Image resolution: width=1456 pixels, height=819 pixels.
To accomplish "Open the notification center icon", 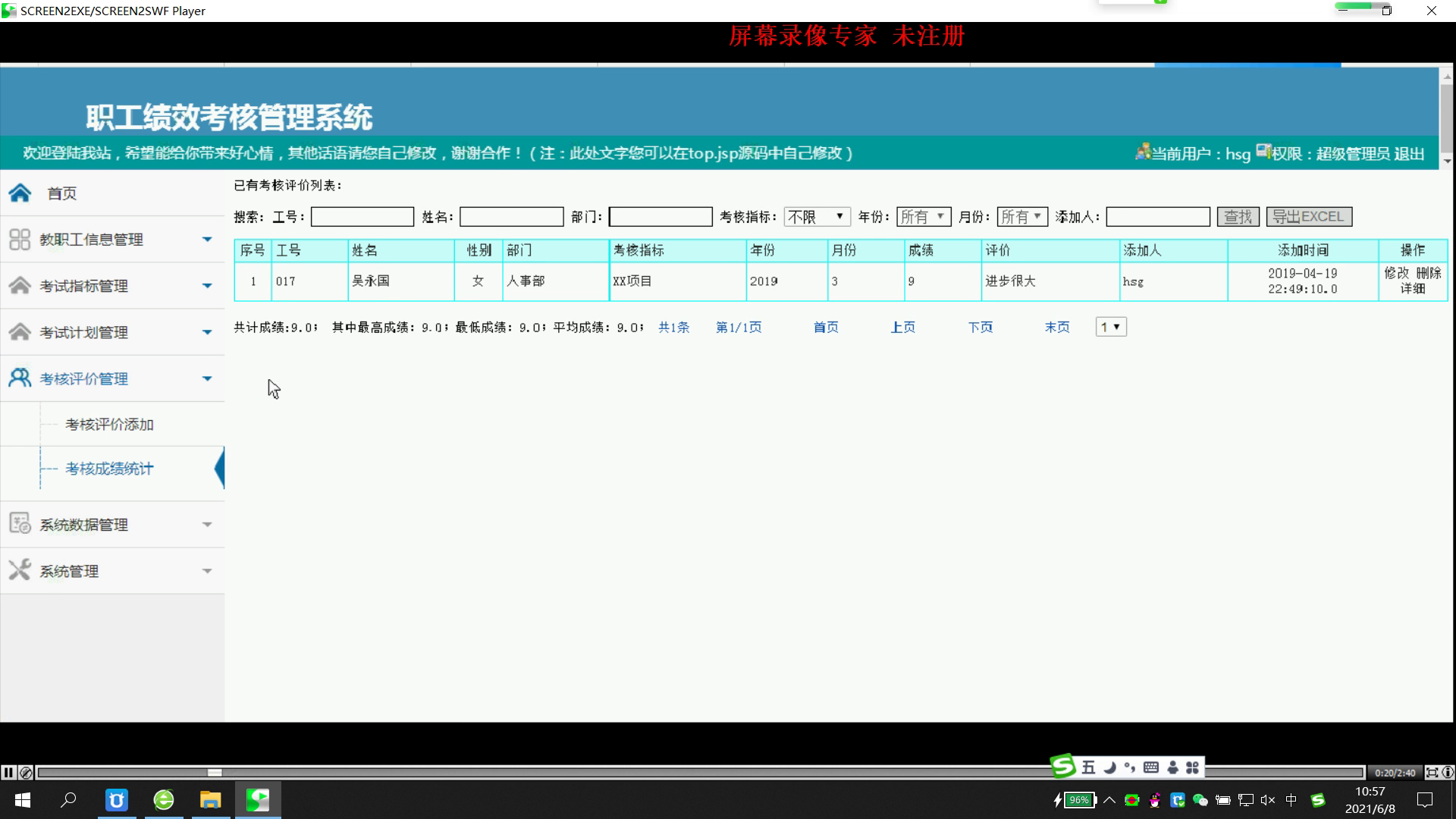I will click(1425, 800).
